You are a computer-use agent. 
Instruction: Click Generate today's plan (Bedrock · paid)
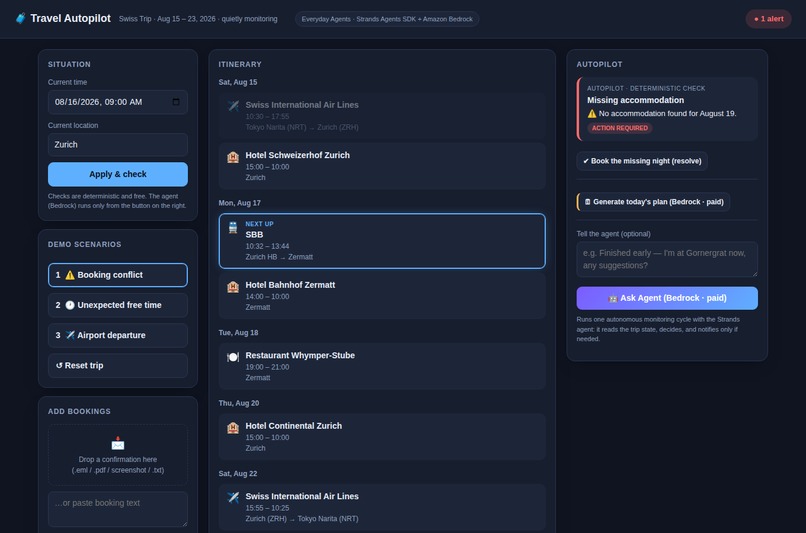tap(653, 202)
